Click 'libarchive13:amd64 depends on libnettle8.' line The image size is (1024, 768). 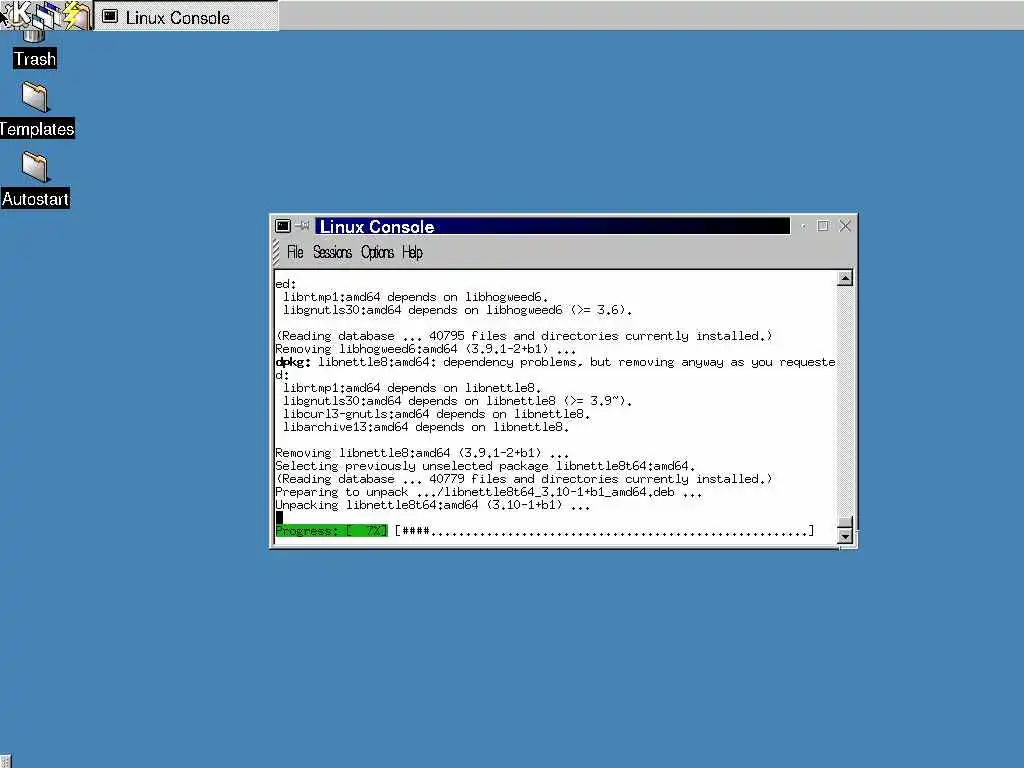(x=426, y=427)
